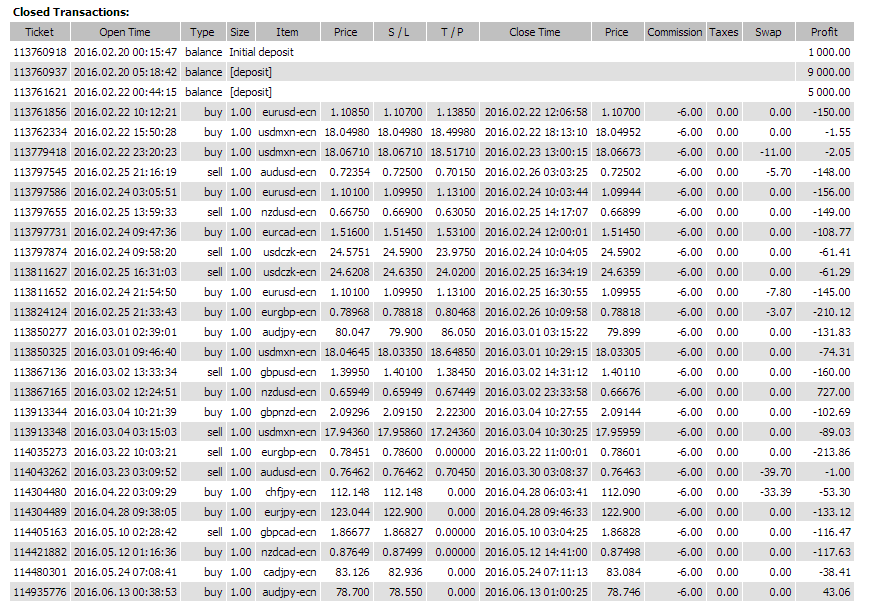
Task: Click the audusd-ecn item in ticket 113797545 row
Action: tap(288, 172)
